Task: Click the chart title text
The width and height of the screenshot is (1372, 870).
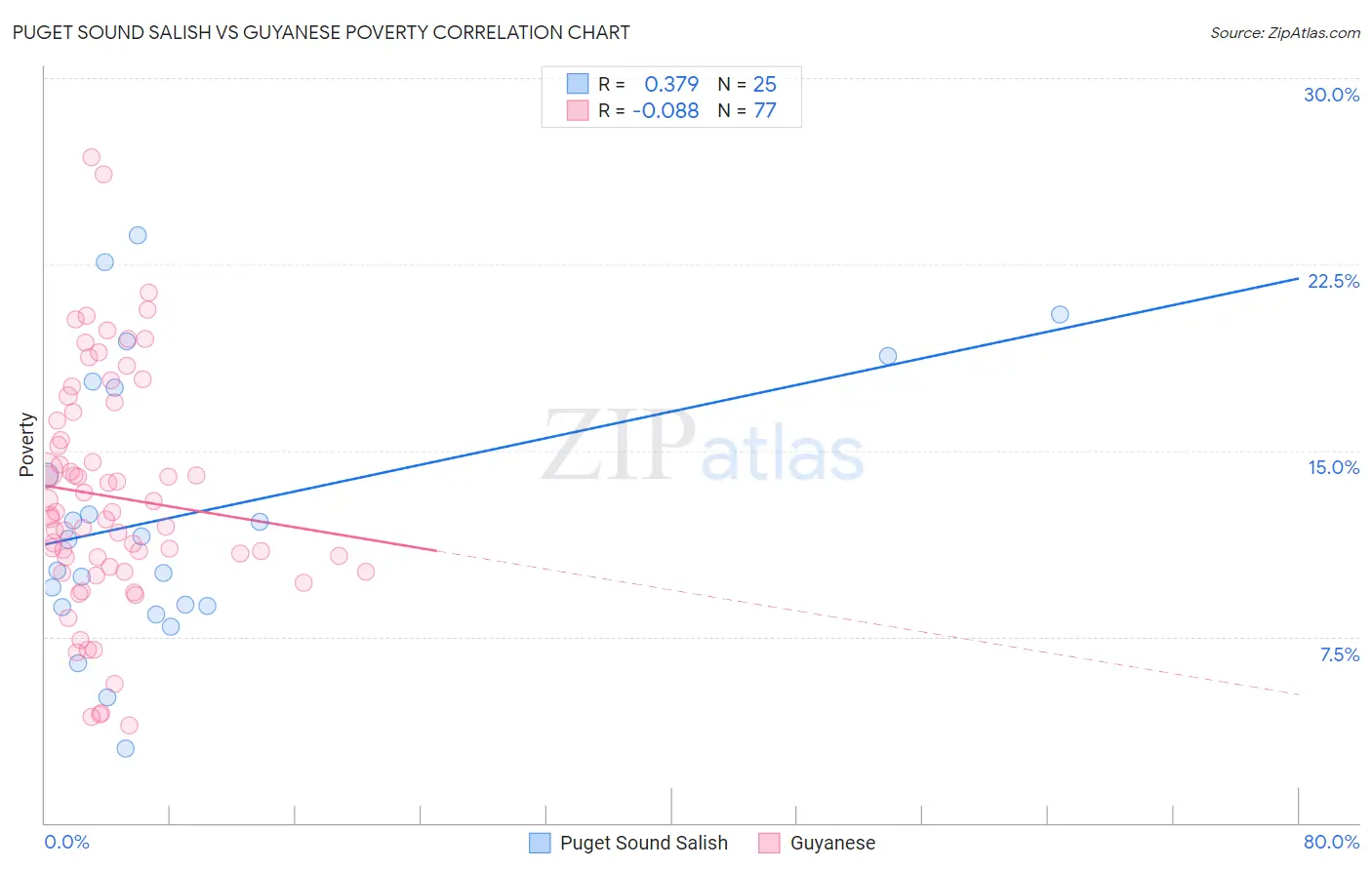Action: [x=321, y=32]
